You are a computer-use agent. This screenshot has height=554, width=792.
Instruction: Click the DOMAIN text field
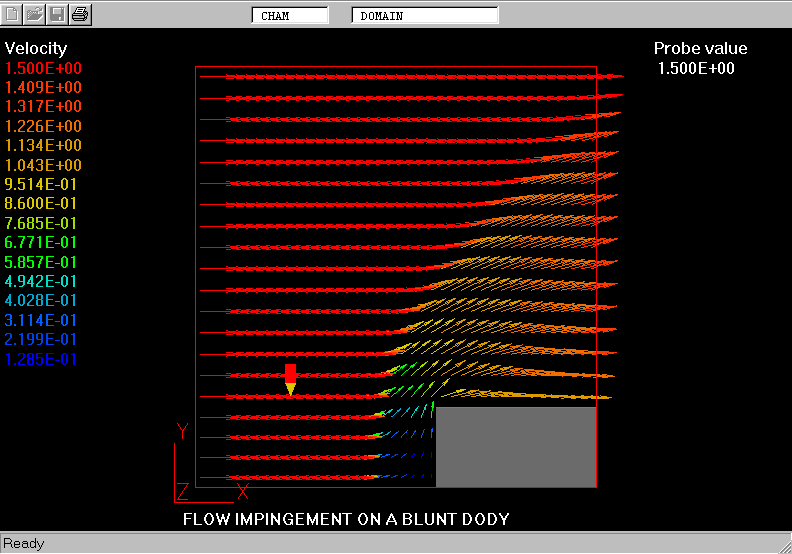[x=424, y=16]
